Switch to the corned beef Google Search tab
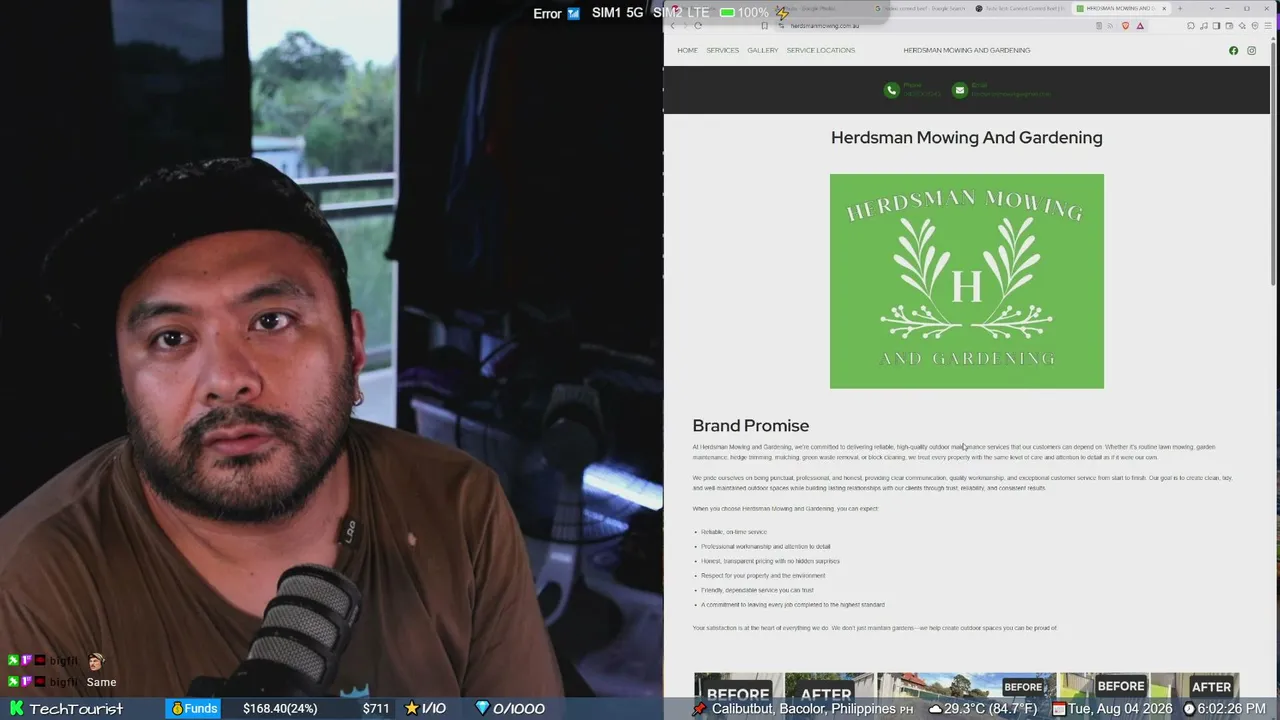1280x720 pixels. (x=921, y=8)
